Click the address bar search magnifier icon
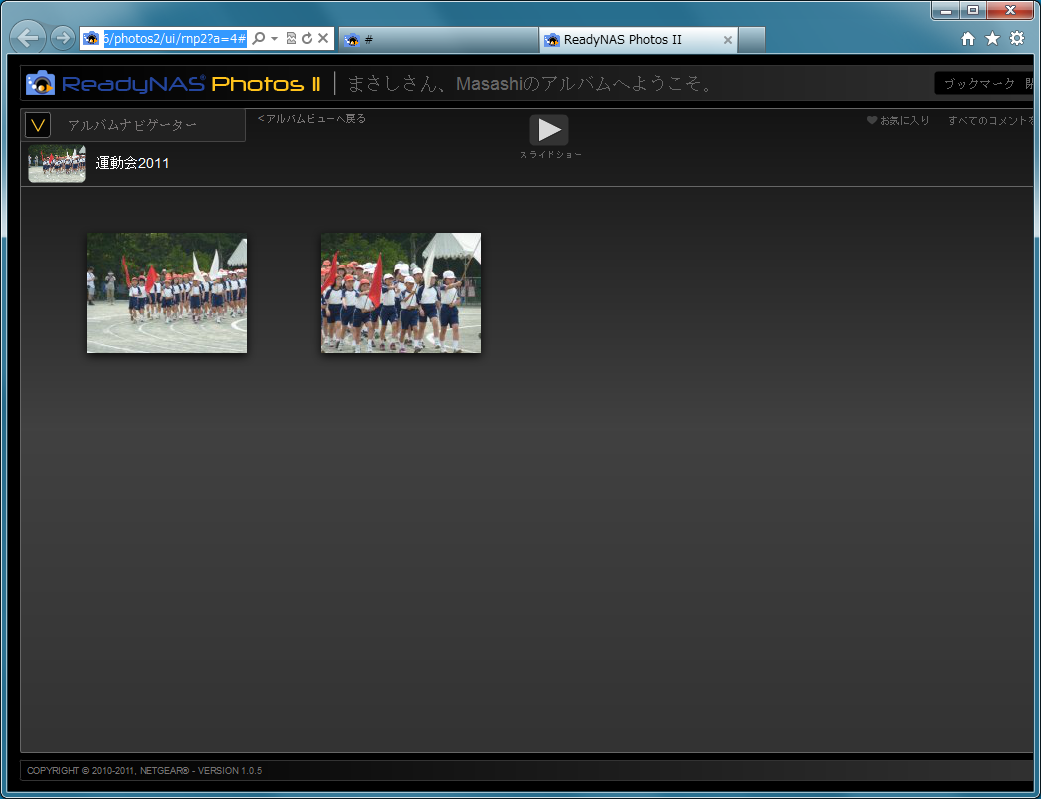This screenshot has height=799, width=1041. point(259,39)
